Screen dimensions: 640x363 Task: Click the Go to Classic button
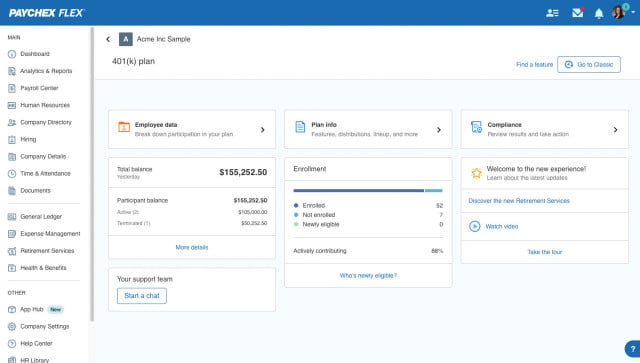pyautogui.click(x=589, y=65)
